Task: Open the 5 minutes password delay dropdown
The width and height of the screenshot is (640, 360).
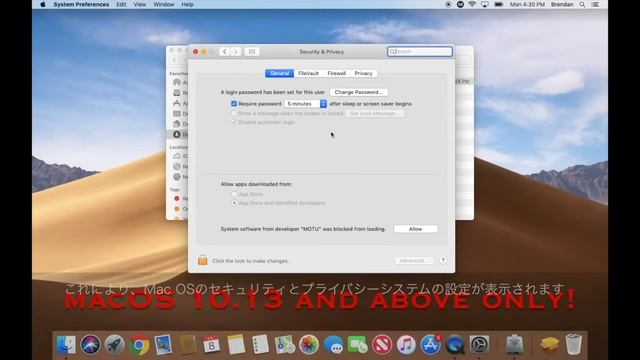Action: (306, 104)
